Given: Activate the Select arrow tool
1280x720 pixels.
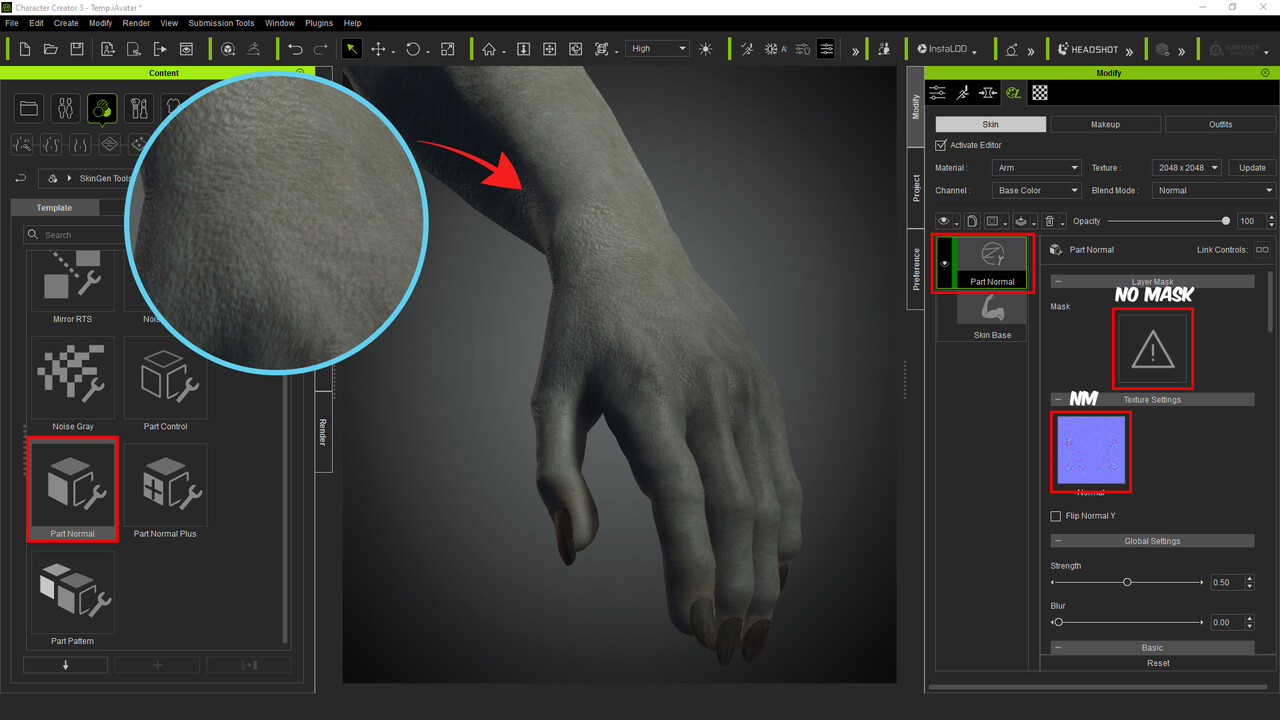Looking at the screenshot, I should pyautogui.click(x=352, y=49).
